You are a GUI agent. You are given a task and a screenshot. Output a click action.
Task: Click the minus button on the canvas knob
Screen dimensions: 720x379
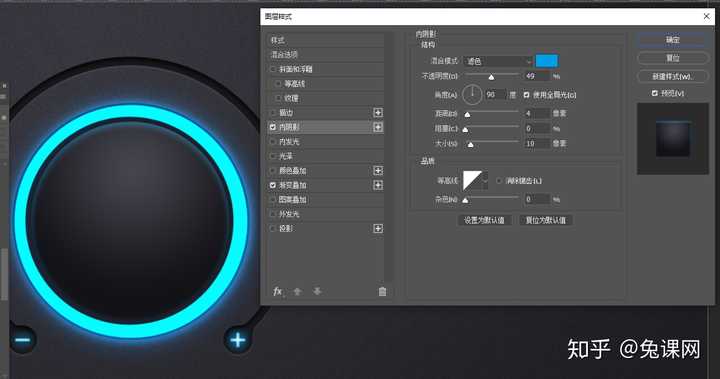(22, 340)
